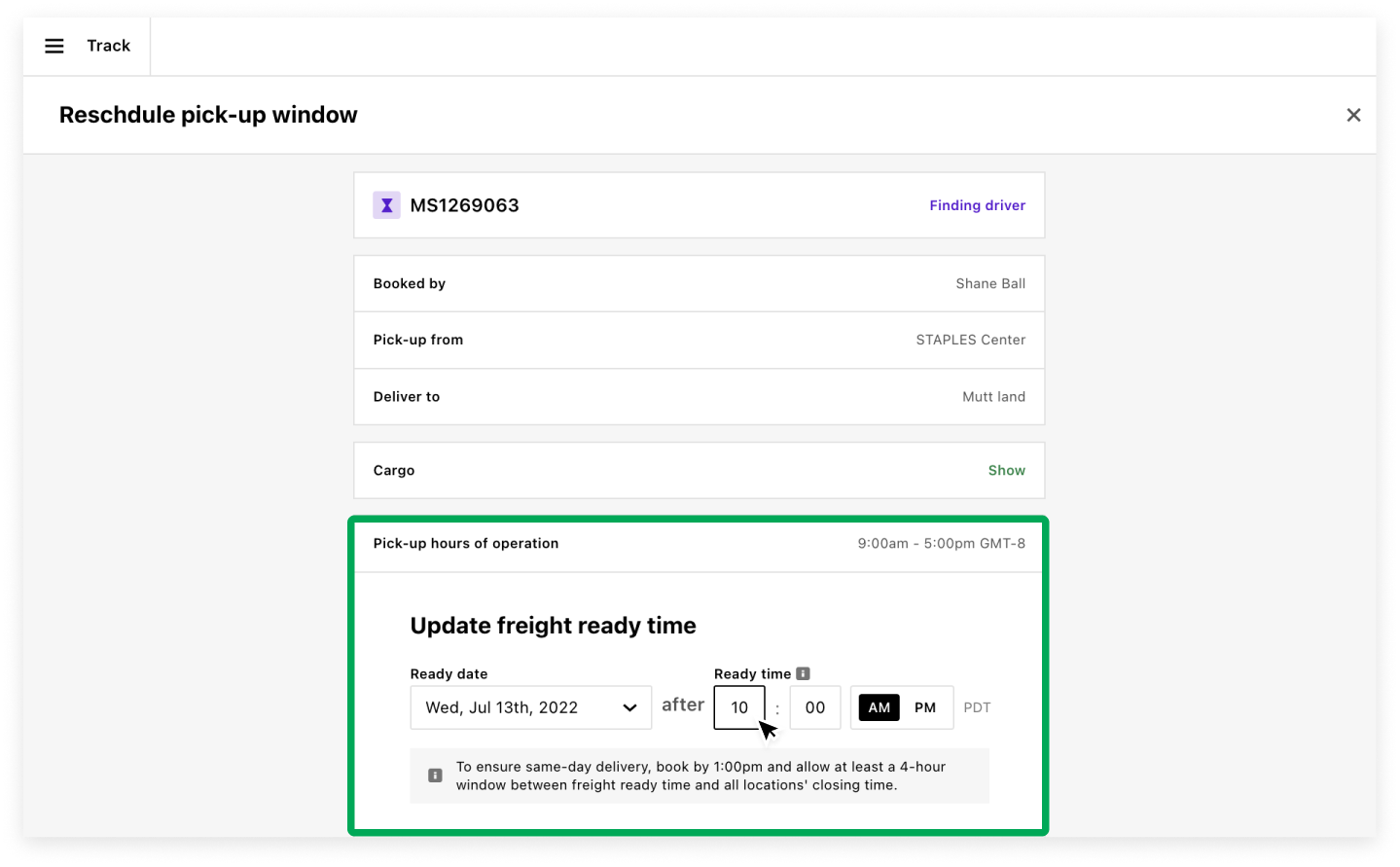Viewport: 1400px width, 867px height.
Task: Click the STAPLES Center pick-up location
Action: click(971, 340)
